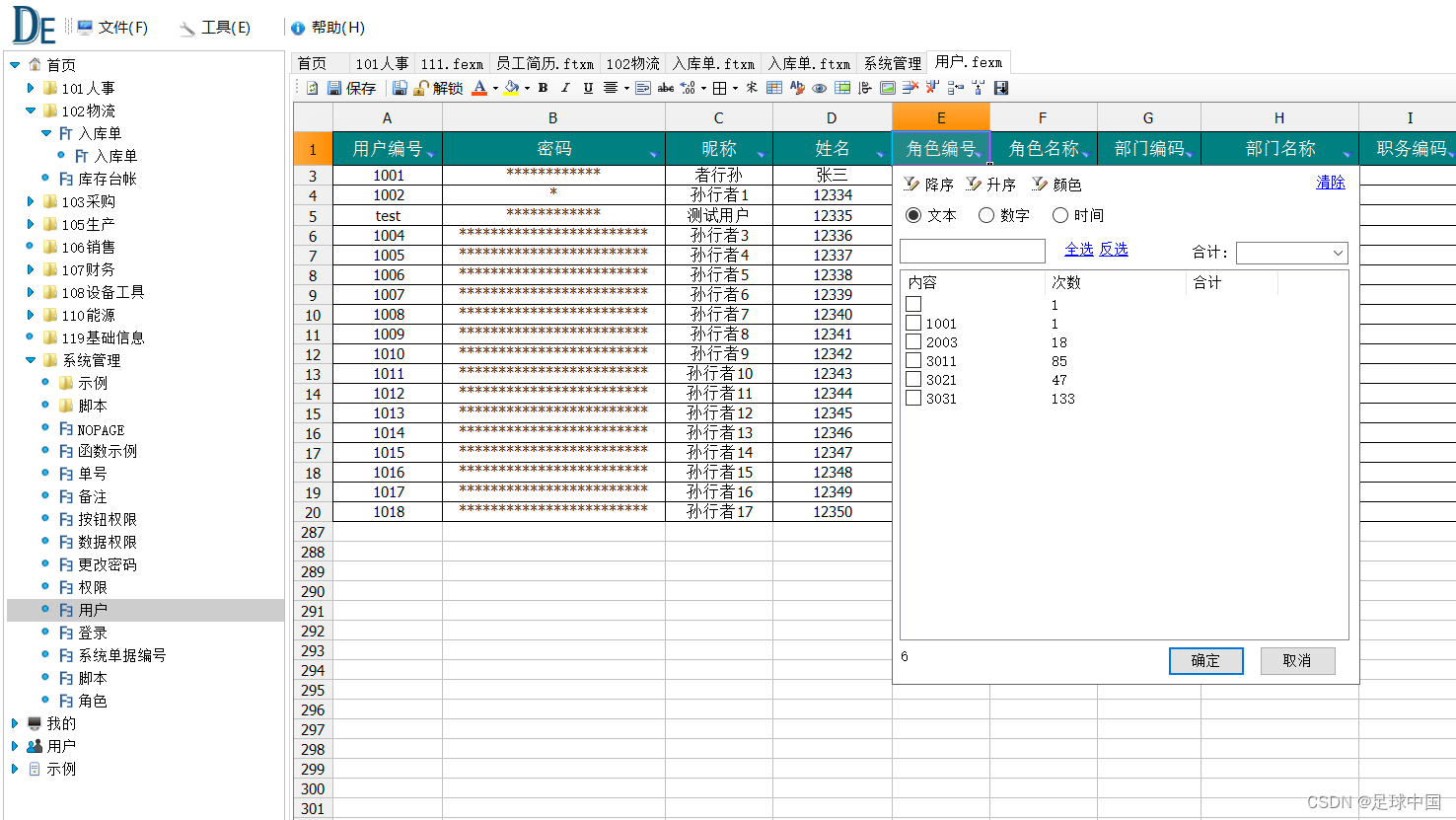Toggle italic formatting

[565, 88]
